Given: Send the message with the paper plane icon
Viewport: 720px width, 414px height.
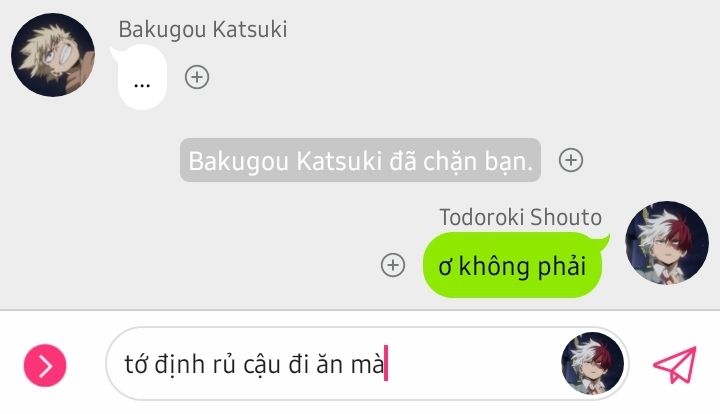Looking at the screenshot, I should click(x=675, y=364).
